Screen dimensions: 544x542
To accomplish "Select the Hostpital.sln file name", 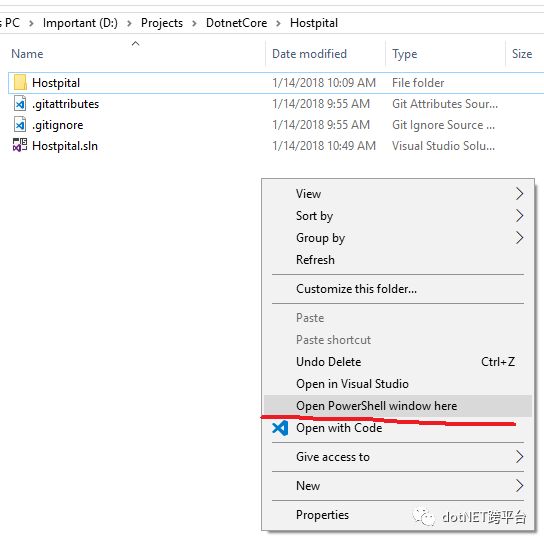I will click(x=65, y=146).
